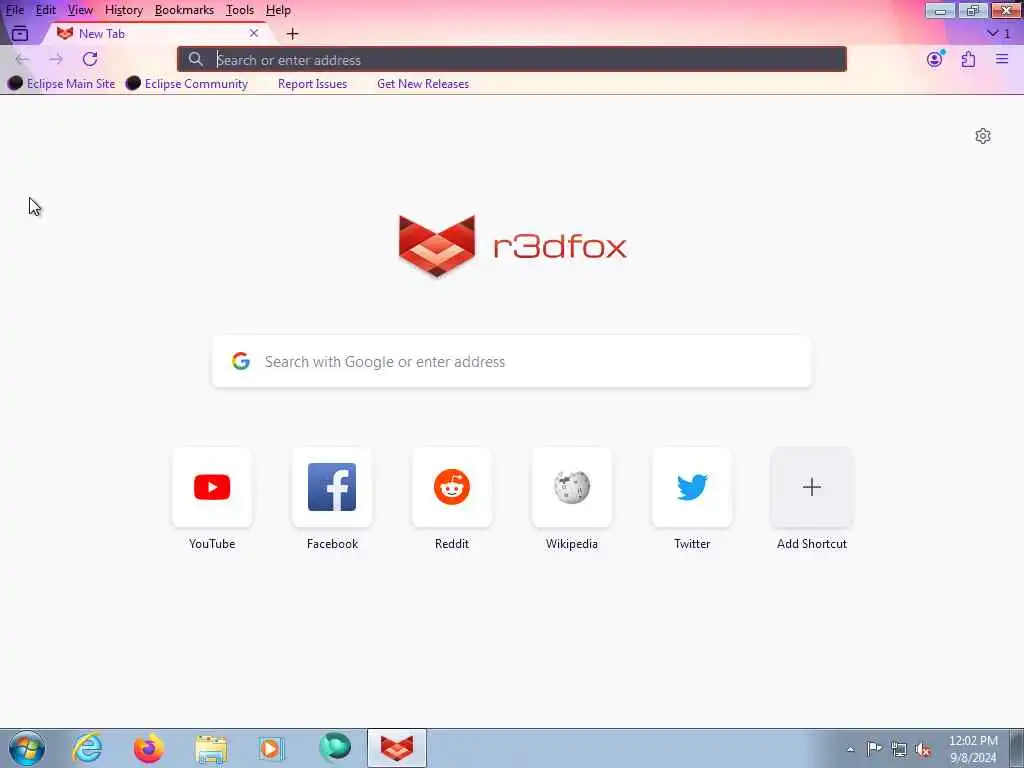This screenshot has height=768, width=1024.
Task: Open the extensions puzzle icon
Action: pos(968,59)
